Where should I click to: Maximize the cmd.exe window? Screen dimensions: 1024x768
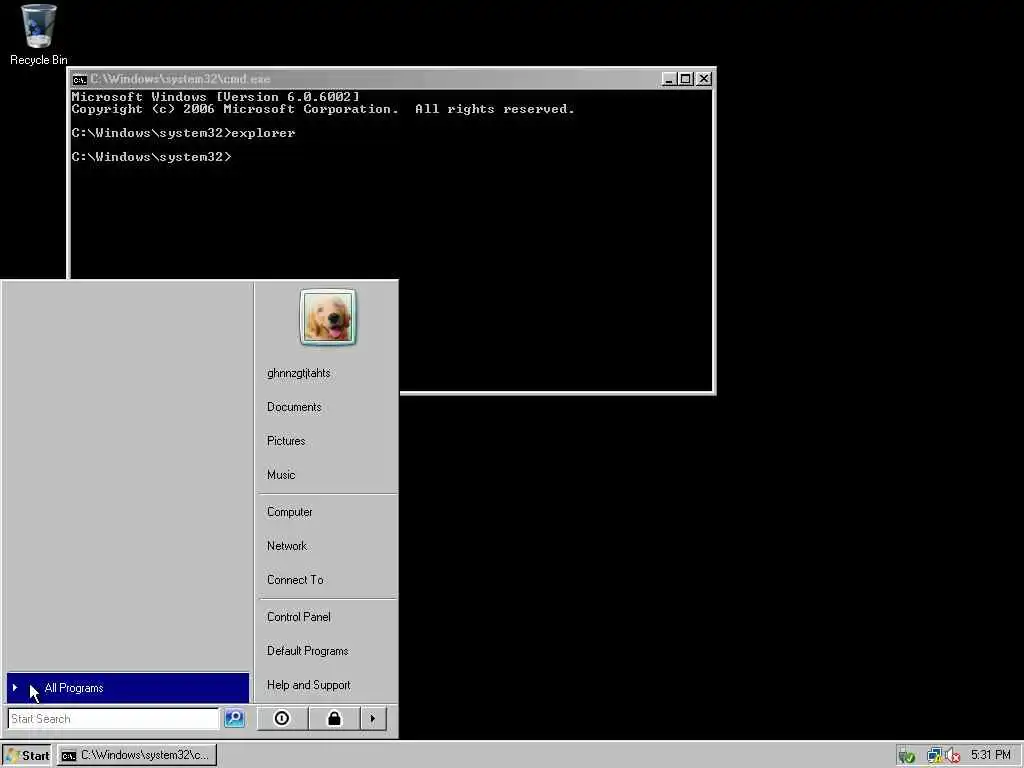tap(685, 79)
